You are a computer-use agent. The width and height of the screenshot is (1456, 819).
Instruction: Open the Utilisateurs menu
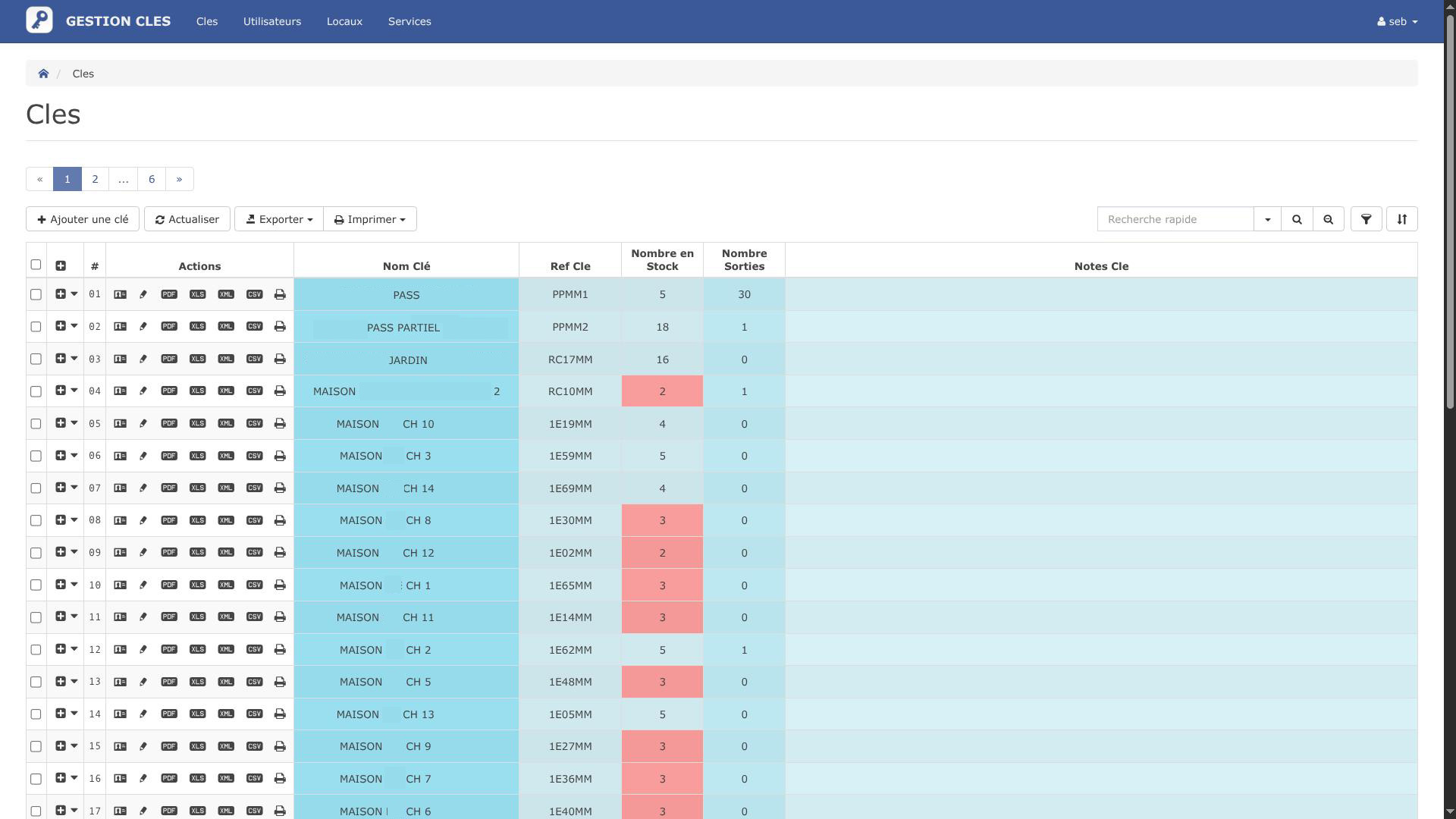pos(272,21)
